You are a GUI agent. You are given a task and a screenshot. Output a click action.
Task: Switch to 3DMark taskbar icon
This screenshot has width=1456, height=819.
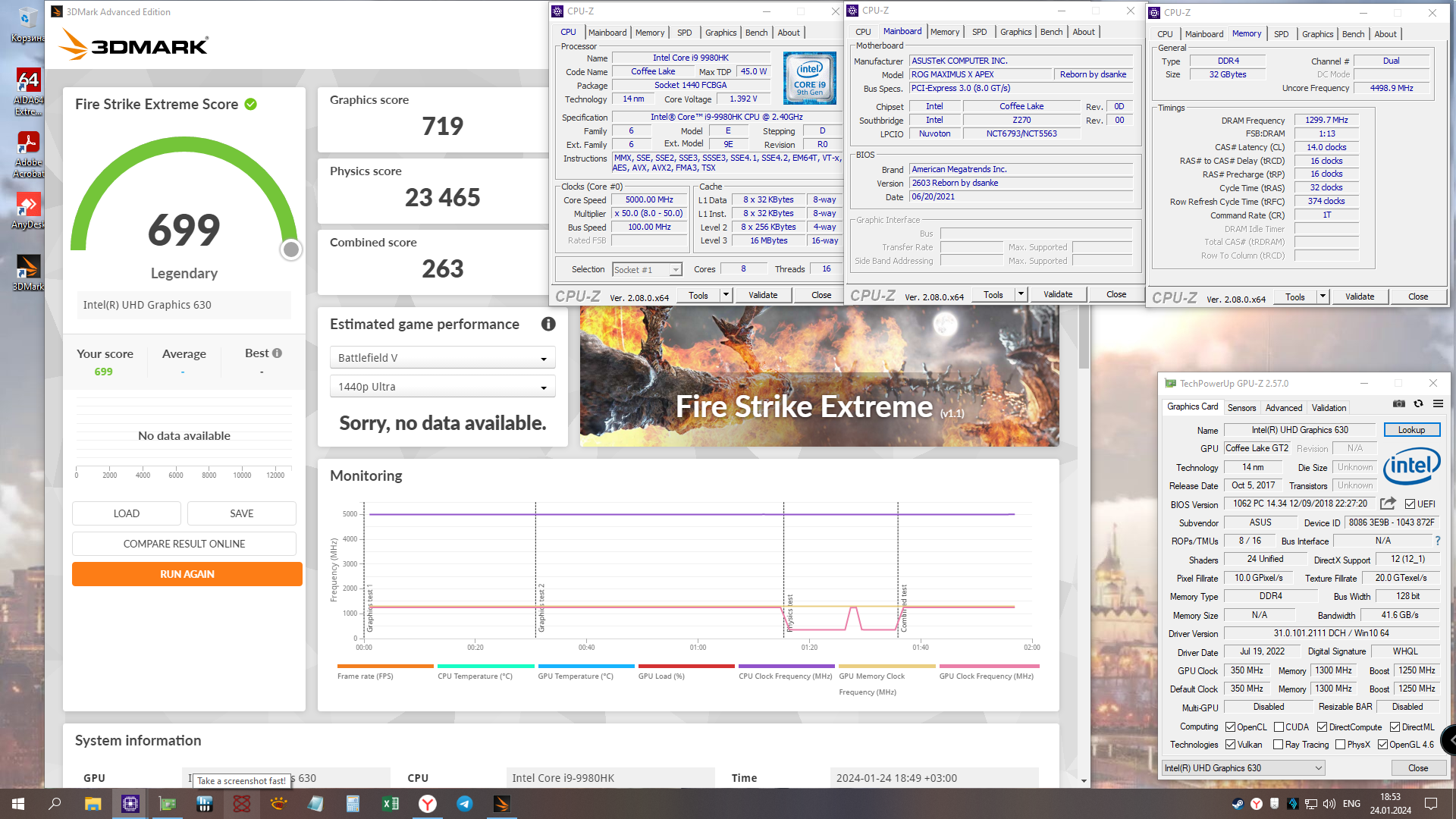[x=502, y=804]
